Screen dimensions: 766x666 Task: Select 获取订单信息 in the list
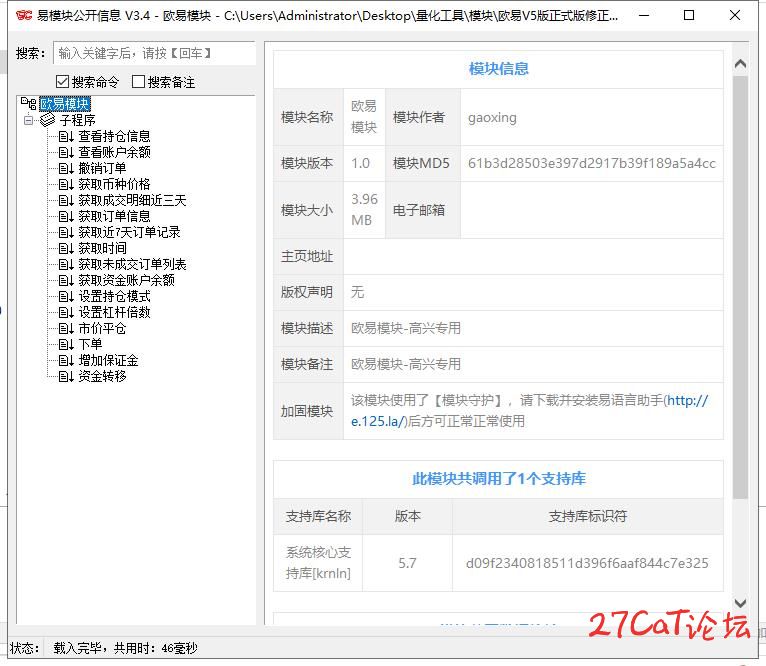click(x=114, y=216)
